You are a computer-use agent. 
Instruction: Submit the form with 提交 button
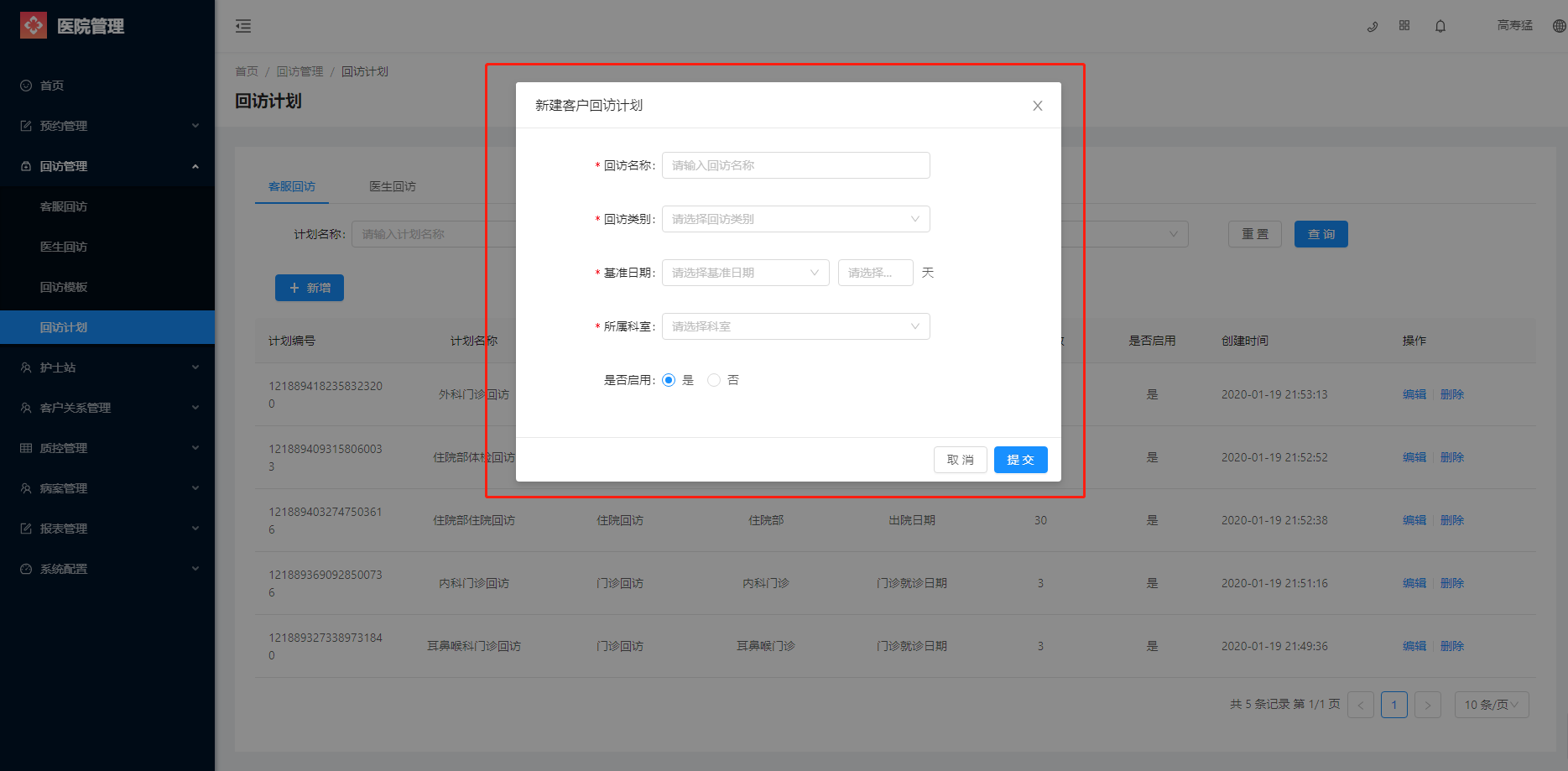pos(1020,460)
